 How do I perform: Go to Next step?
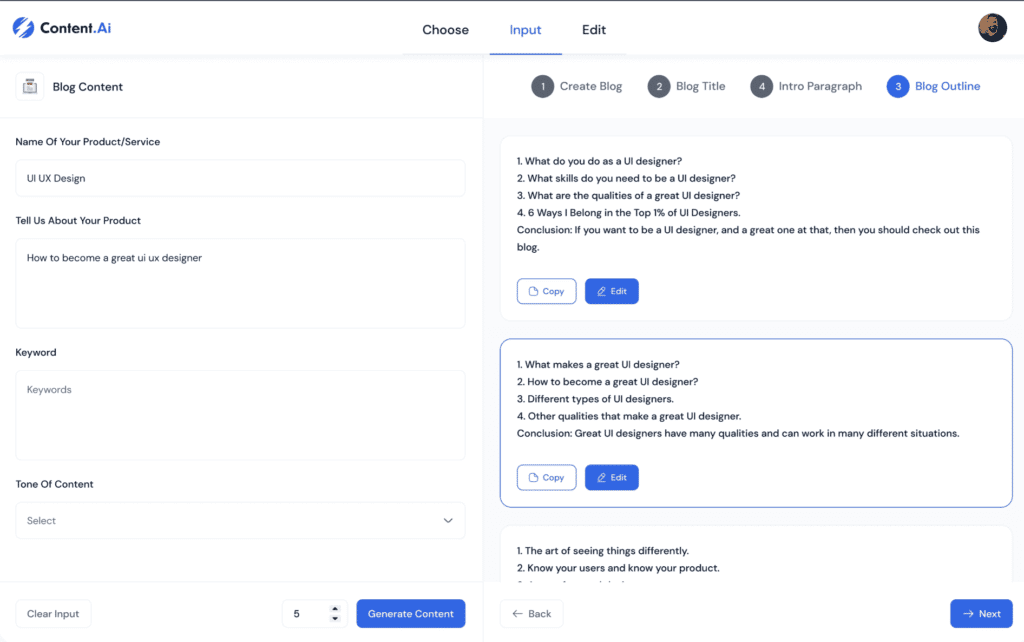pos(981,613)
